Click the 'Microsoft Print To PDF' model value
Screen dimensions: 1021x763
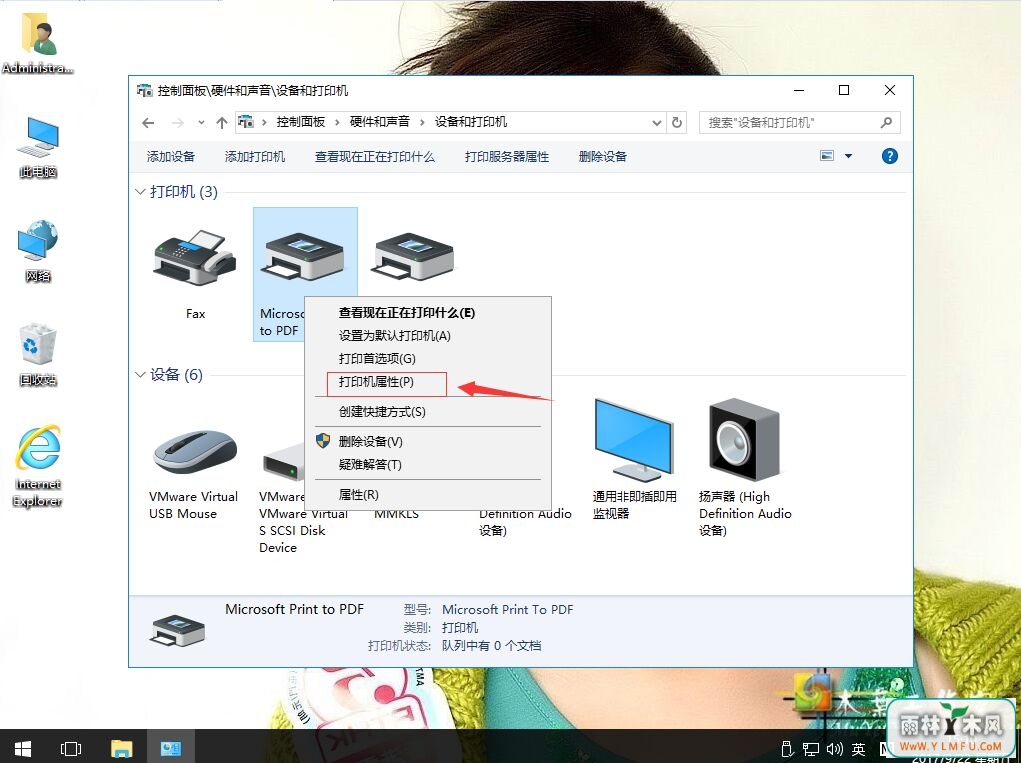tap(508, 609)
